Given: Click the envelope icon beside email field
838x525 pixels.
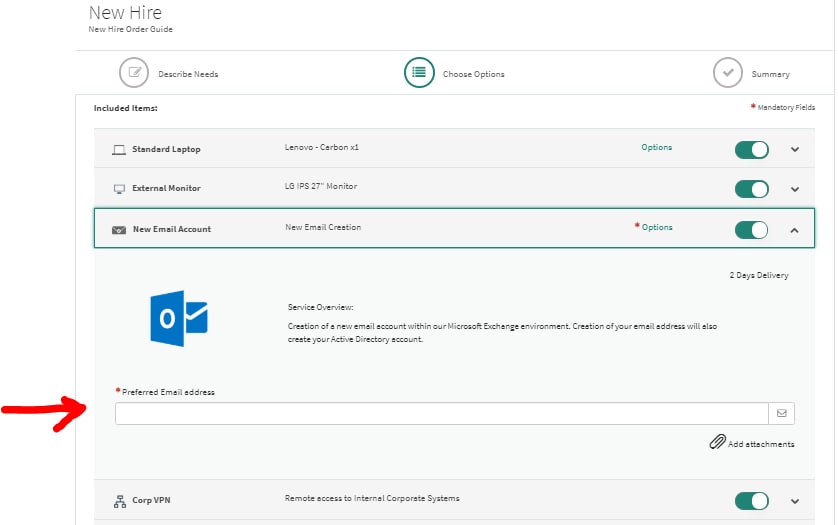Looking at the screenshot, I should [x=781, y=413].
